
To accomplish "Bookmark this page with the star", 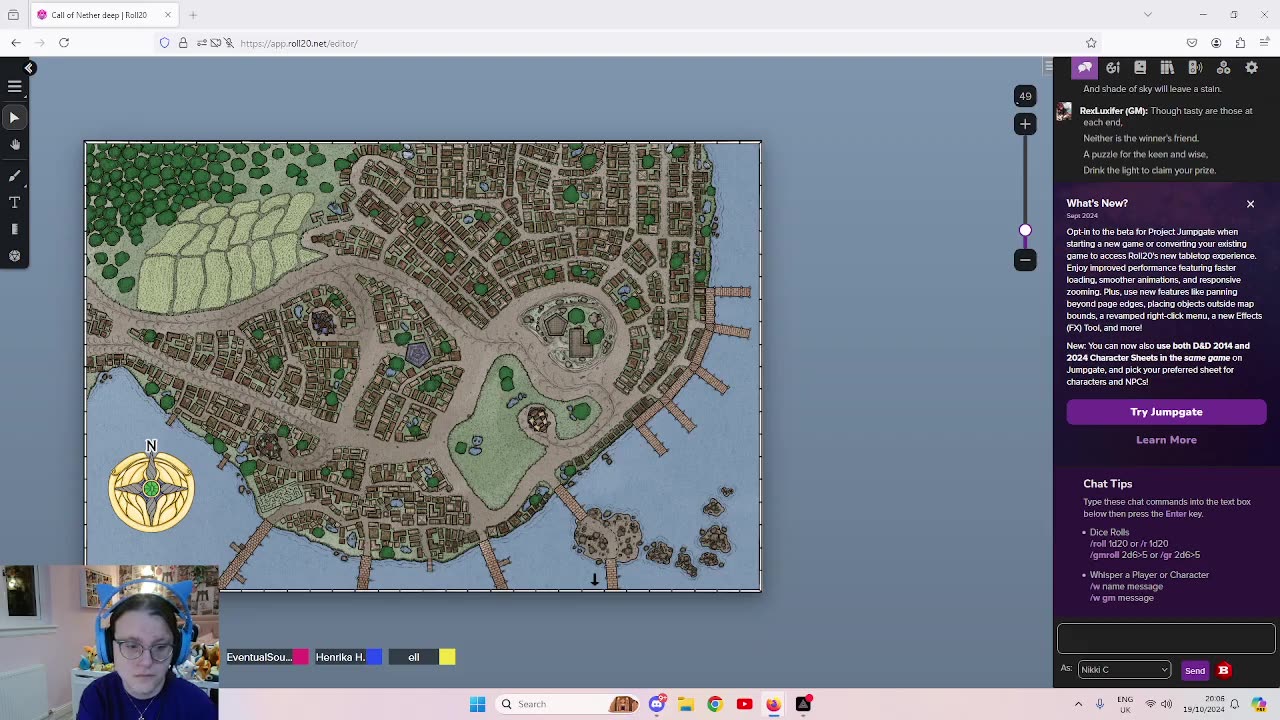I will click(1091, 43).
